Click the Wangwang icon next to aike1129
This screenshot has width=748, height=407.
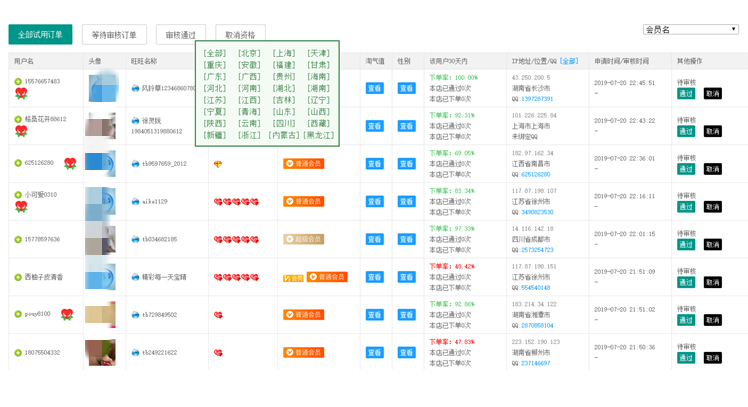(x=135, y=201)
